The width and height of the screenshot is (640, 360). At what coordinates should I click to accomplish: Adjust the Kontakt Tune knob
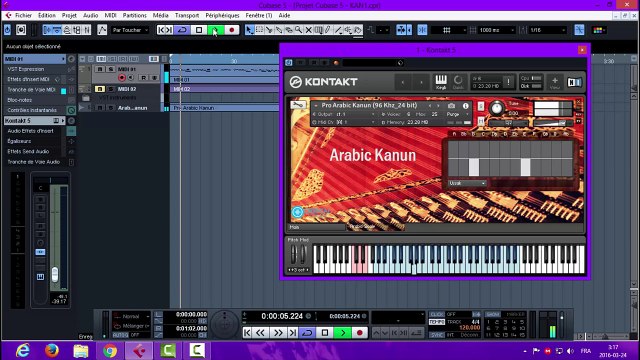pos(496,108)
